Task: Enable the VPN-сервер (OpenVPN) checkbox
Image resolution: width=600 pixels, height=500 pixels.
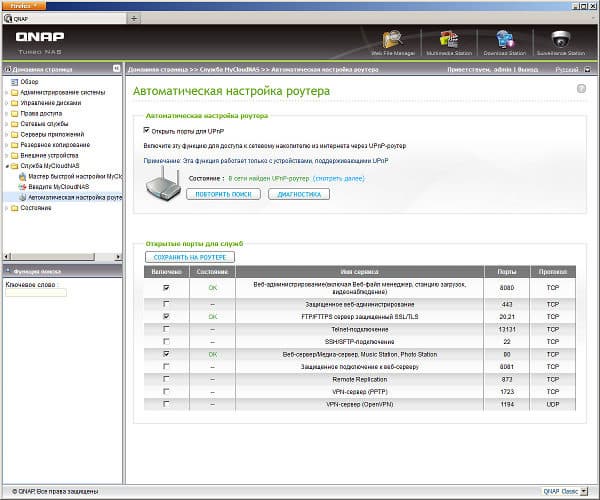Action: [166, 404]
